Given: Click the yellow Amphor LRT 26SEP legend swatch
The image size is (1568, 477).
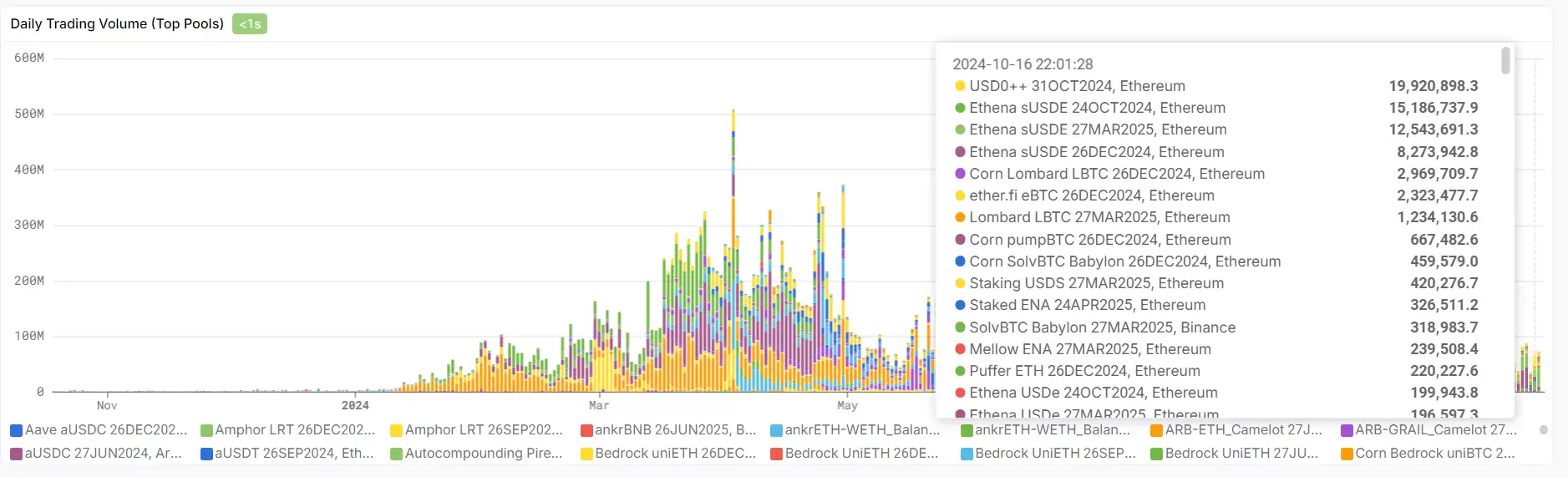Looking at the screenshot, I should [396, 431].
